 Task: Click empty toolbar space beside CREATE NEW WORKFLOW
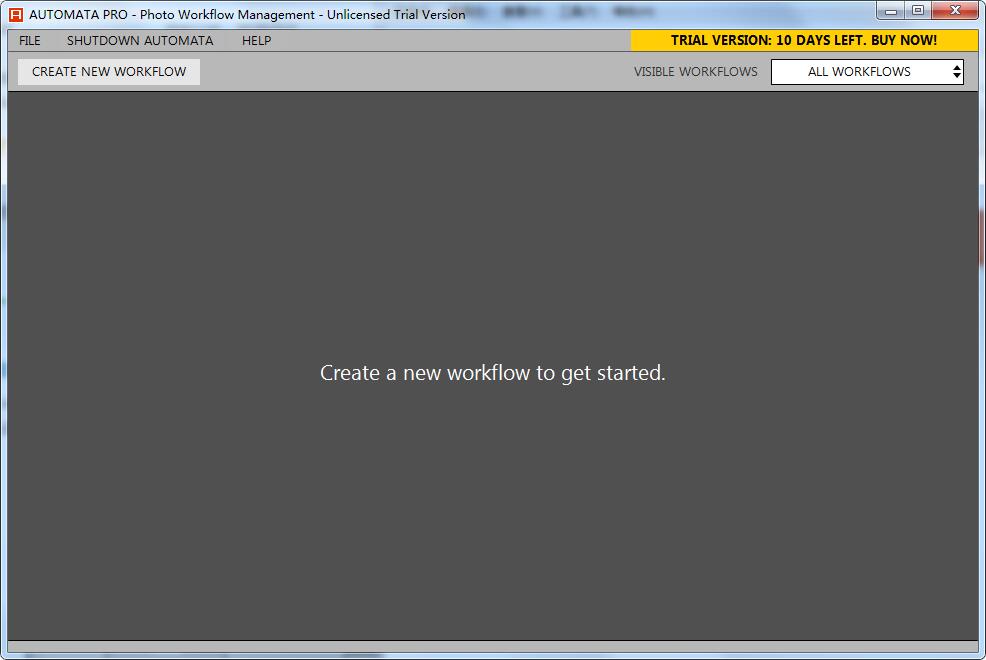(x=415, y=72)
